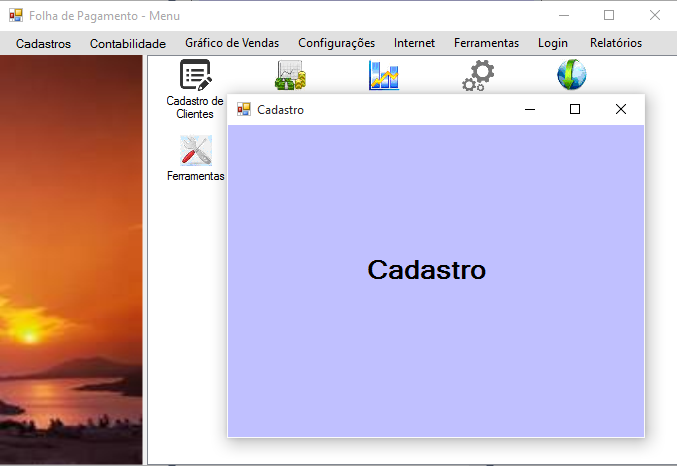Click the sunset picture on the left

pos(71,260)
